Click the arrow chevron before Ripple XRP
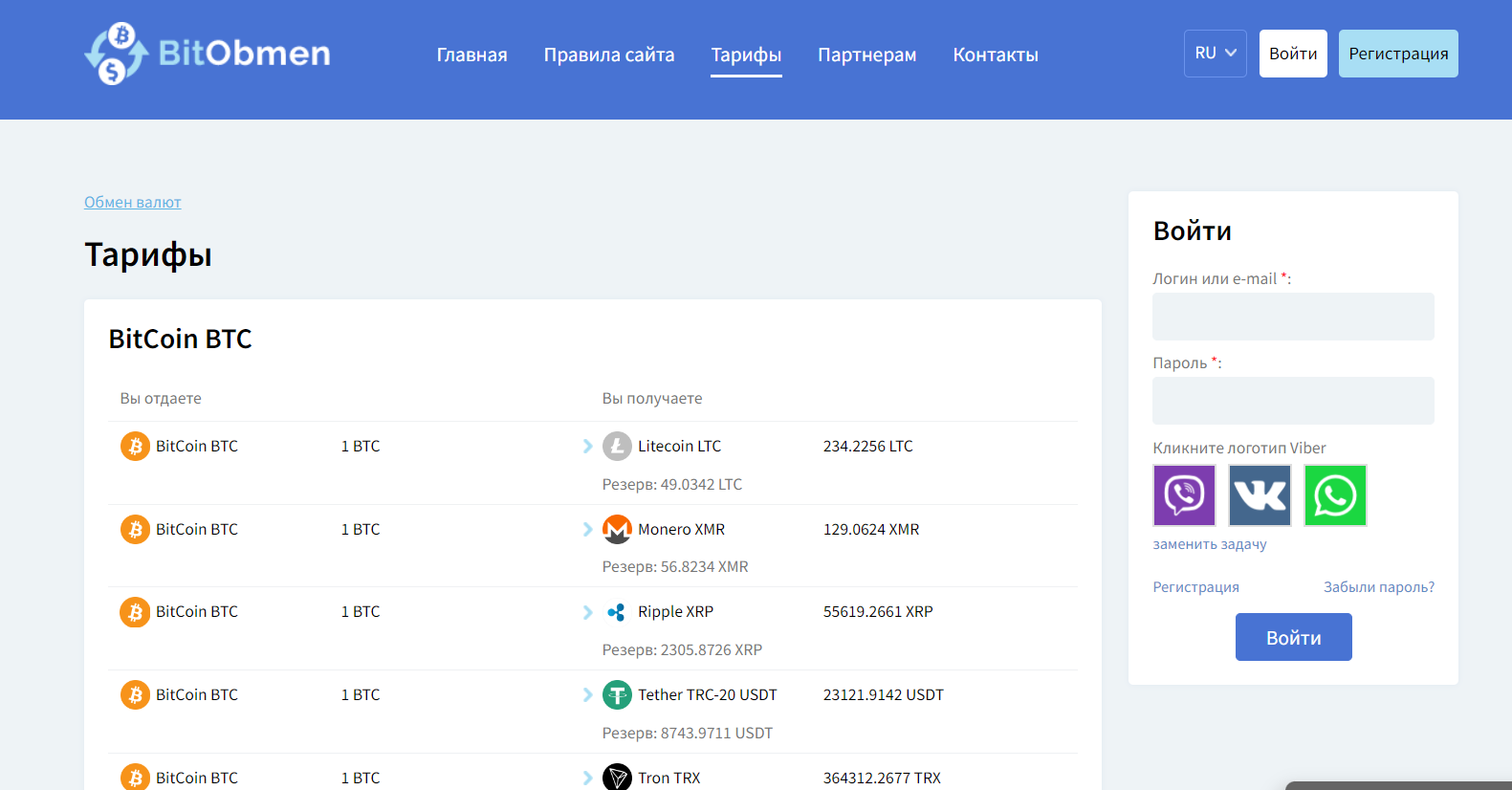Image resolution: width=1512 pixels, height=790 pixels. 587,612
